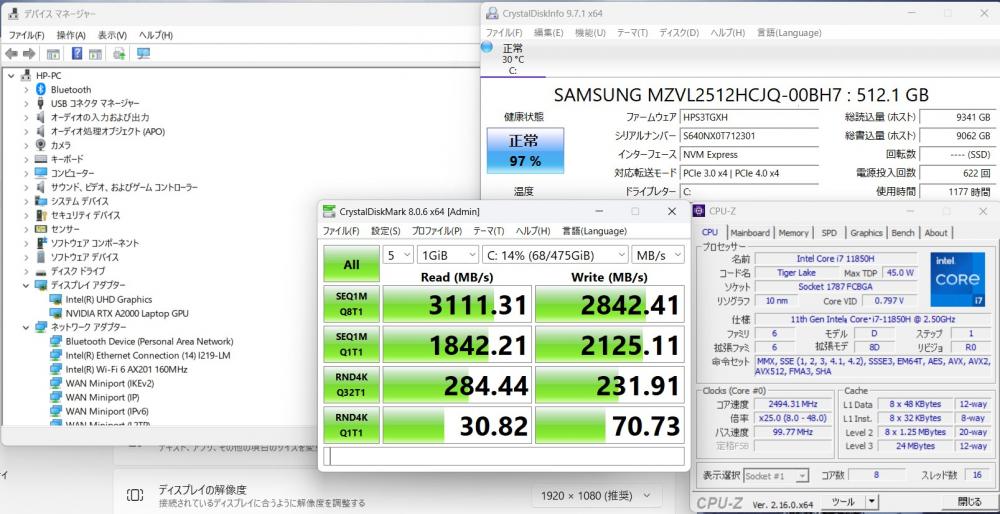Open the 1GiB test size dropdown
The width and height of the screenshot is (1000, 514).
point(448,255)
